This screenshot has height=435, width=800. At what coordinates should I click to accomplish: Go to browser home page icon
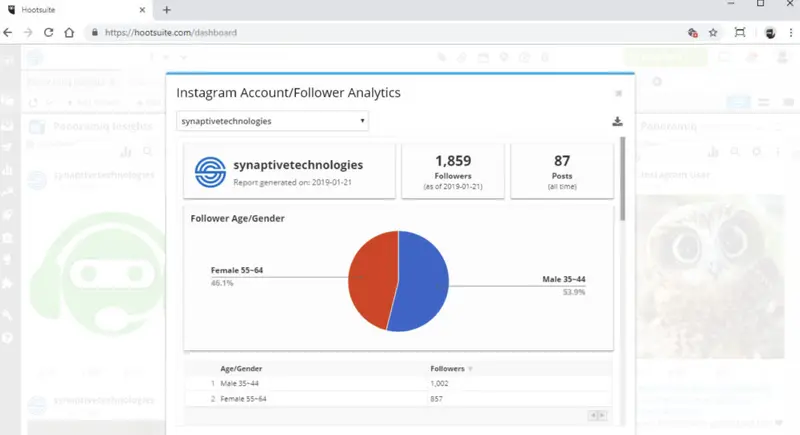tap(69, 32)
